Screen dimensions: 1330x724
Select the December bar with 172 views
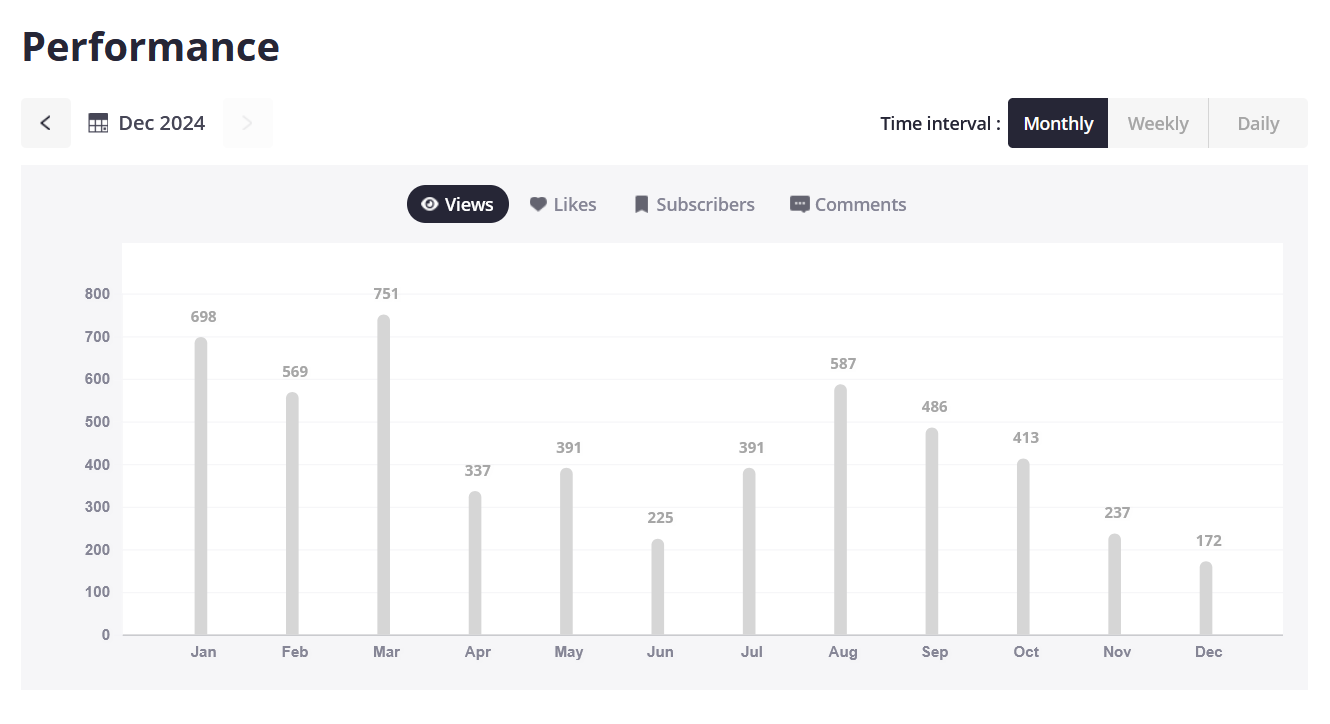(1206, 598)
